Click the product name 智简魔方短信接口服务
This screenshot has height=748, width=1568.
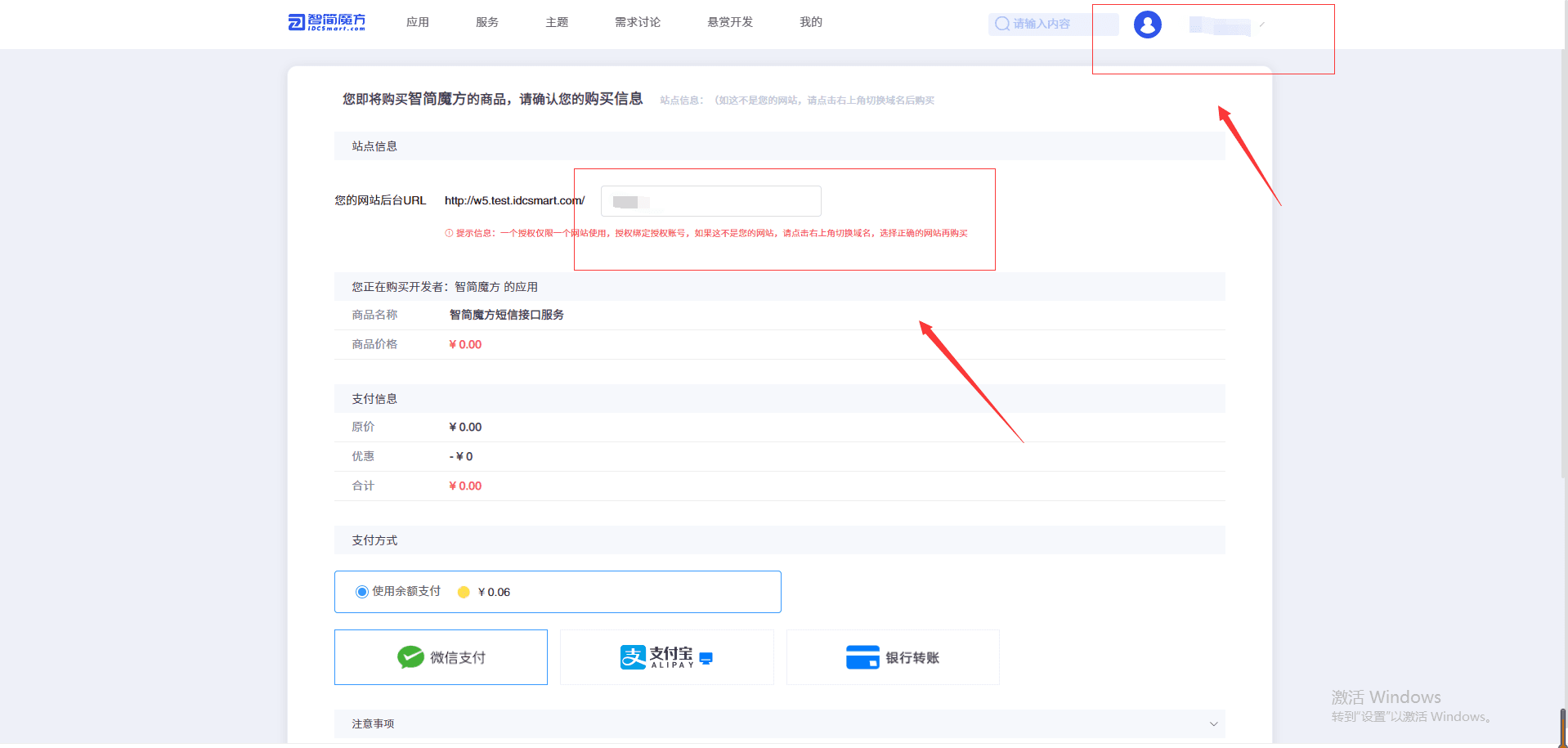[507, 315]
